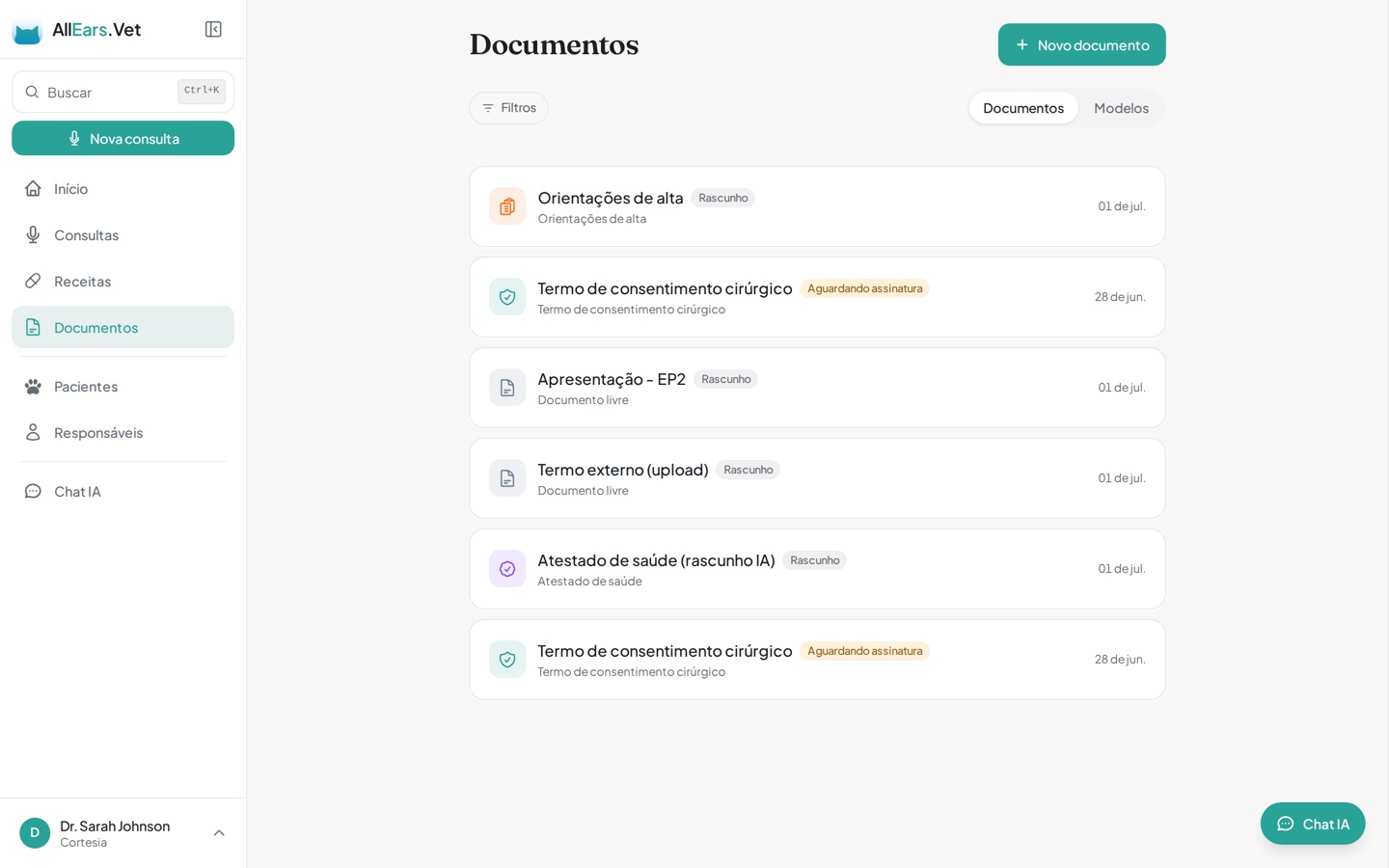
Task: Open the Apresentação - EP2 document
Action: (817, 388)
